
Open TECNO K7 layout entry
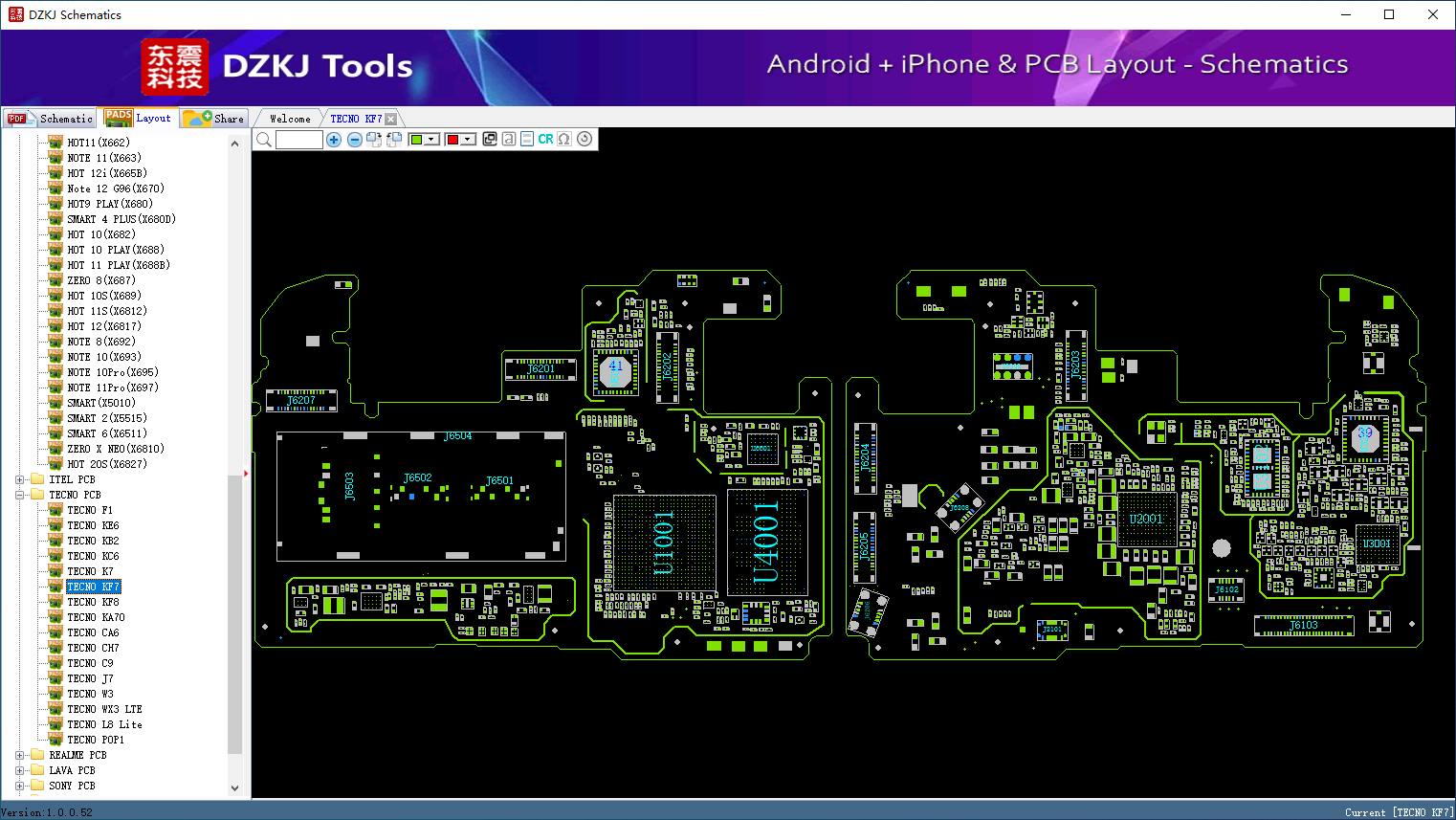pyautogui.click(x=90, y=571)
